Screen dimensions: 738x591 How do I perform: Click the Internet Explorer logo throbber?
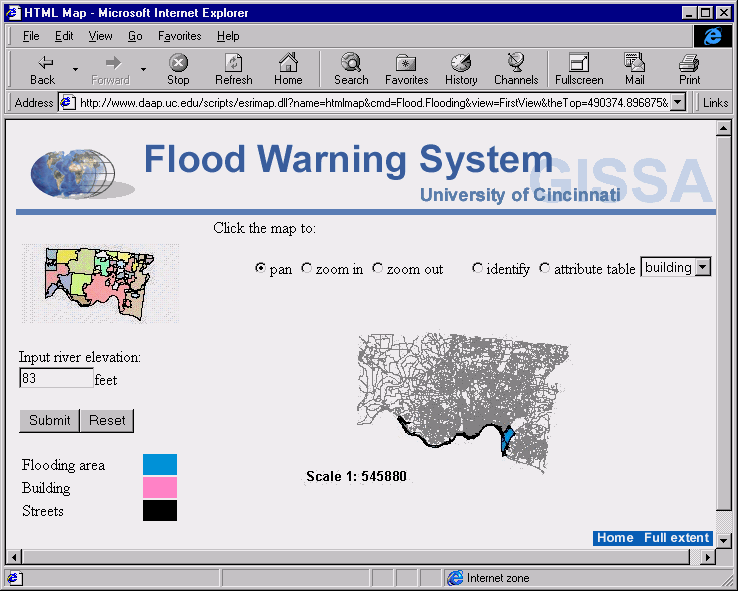[x=713, y=36]
